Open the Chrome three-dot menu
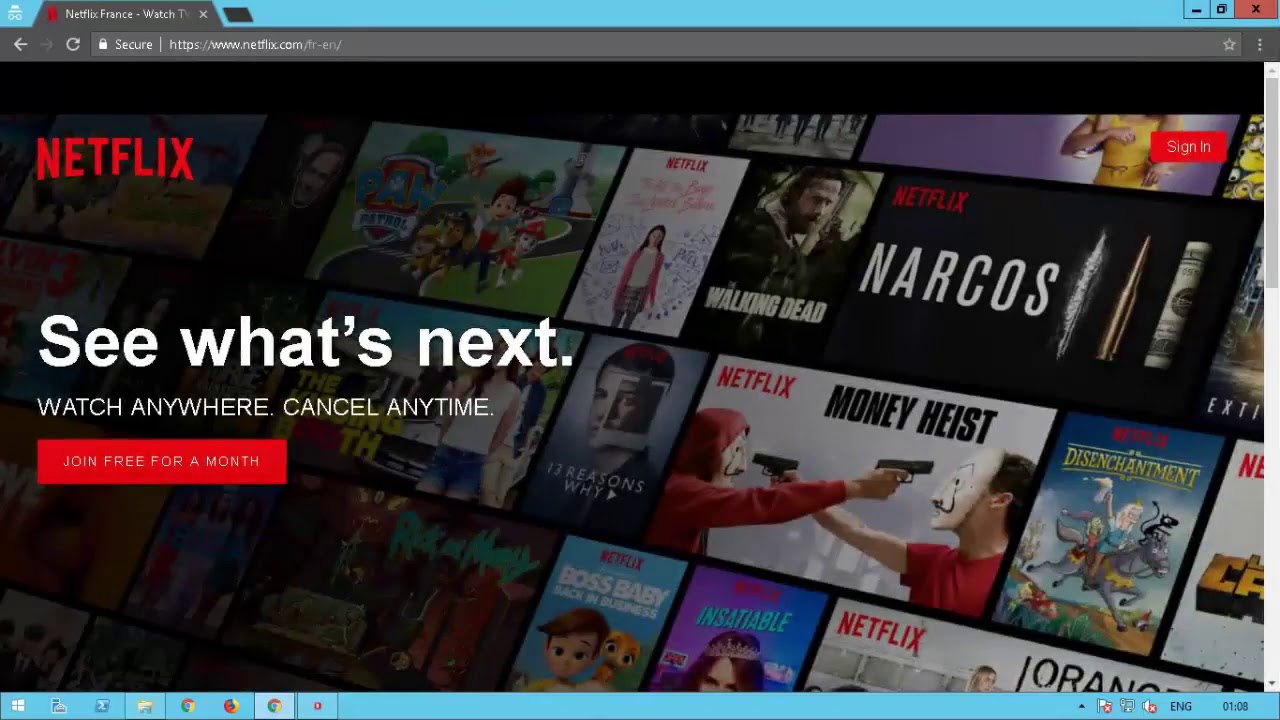This screenshot has width=1280, height=720. tap(1260, 44)
